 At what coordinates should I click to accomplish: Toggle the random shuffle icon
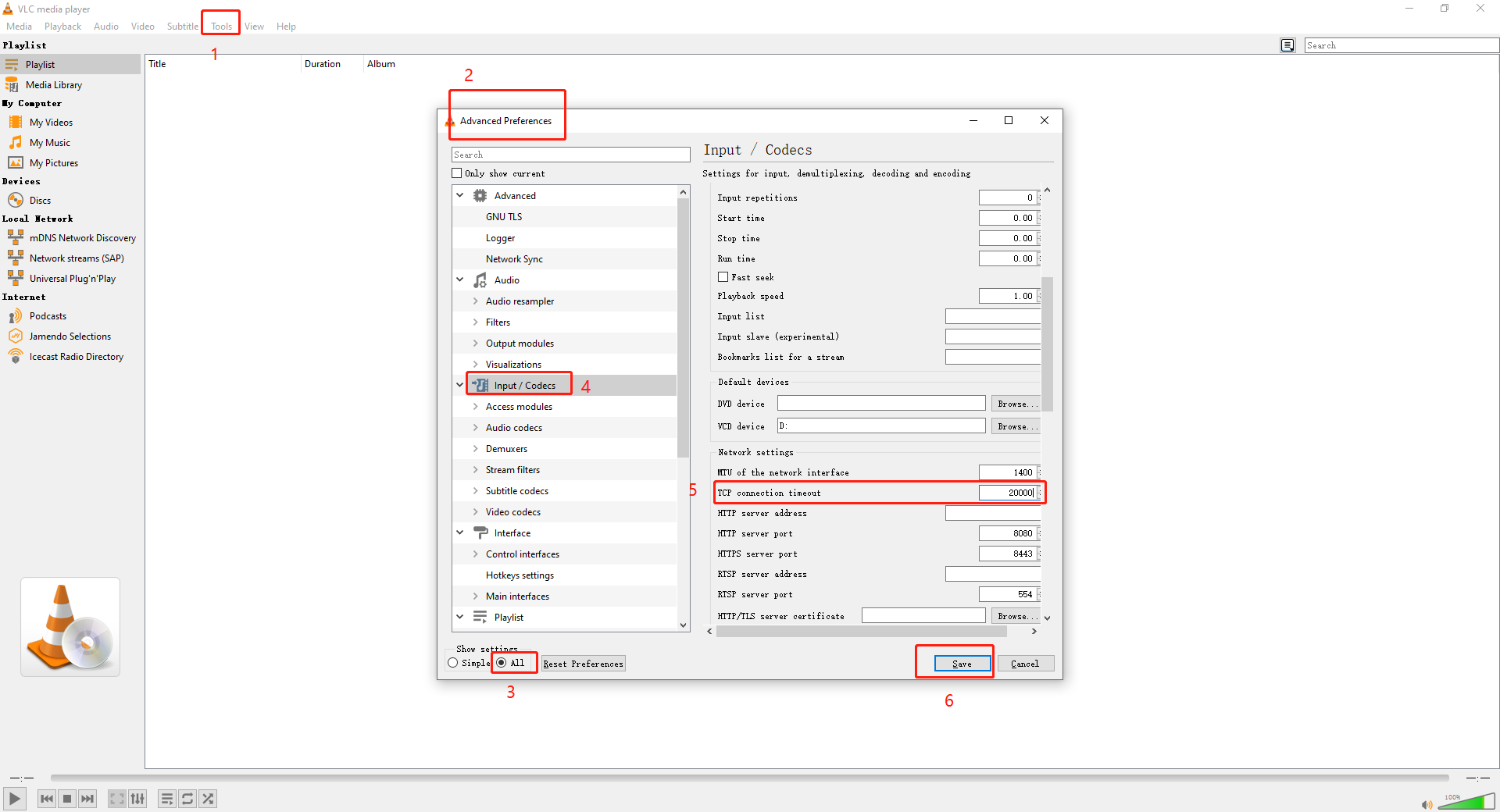[208, 798]
